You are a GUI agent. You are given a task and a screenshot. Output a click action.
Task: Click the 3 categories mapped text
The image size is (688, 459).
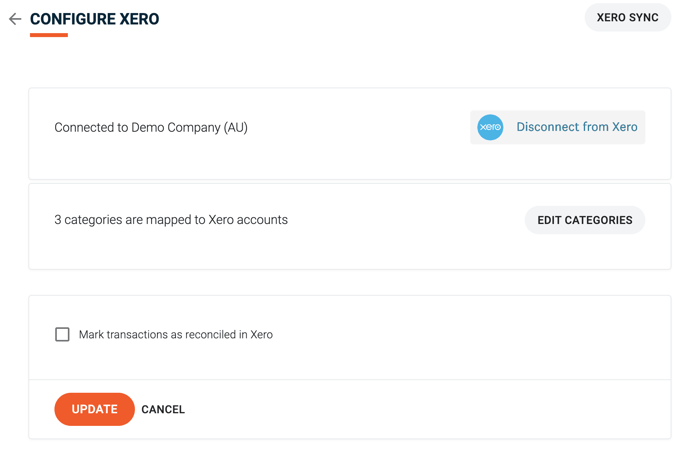tap(171, 219)
